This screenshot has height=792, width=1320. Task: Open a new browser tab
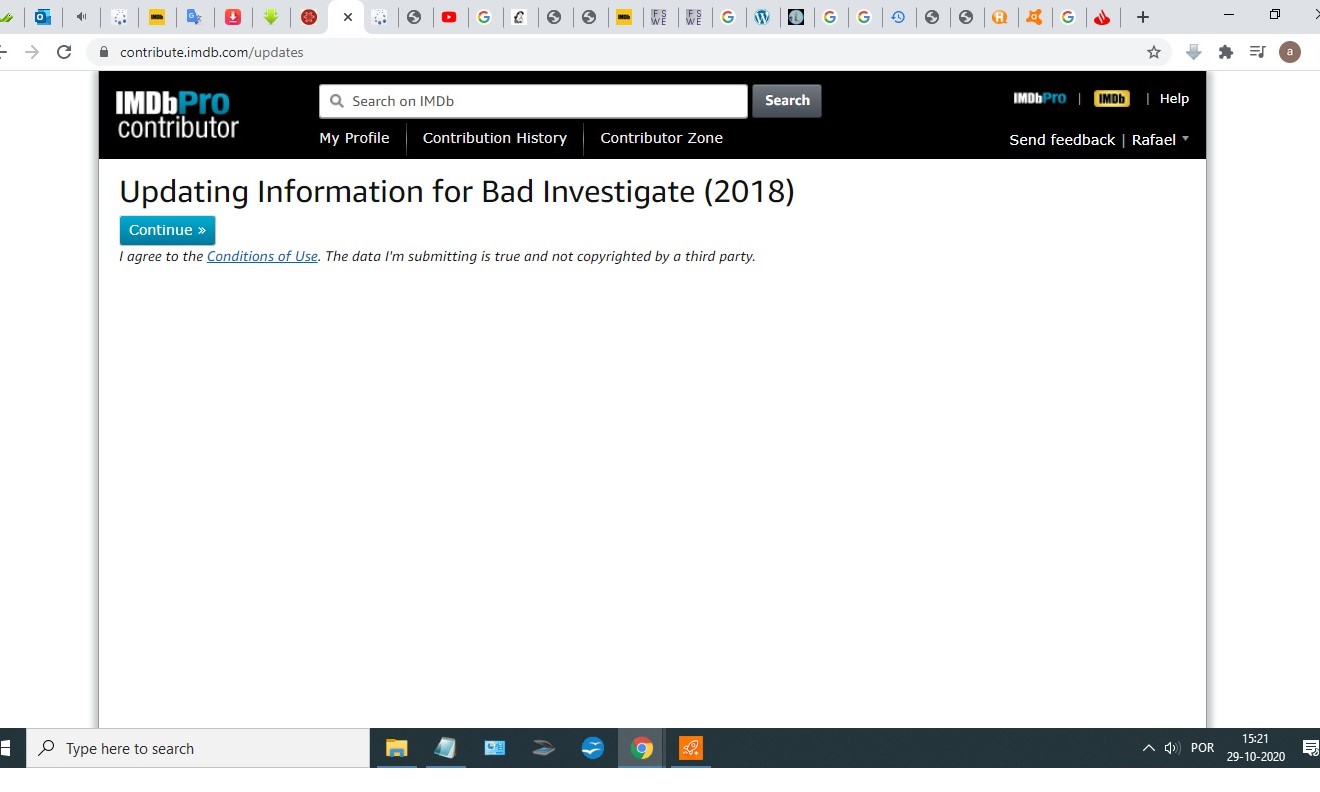(1143, 17)
